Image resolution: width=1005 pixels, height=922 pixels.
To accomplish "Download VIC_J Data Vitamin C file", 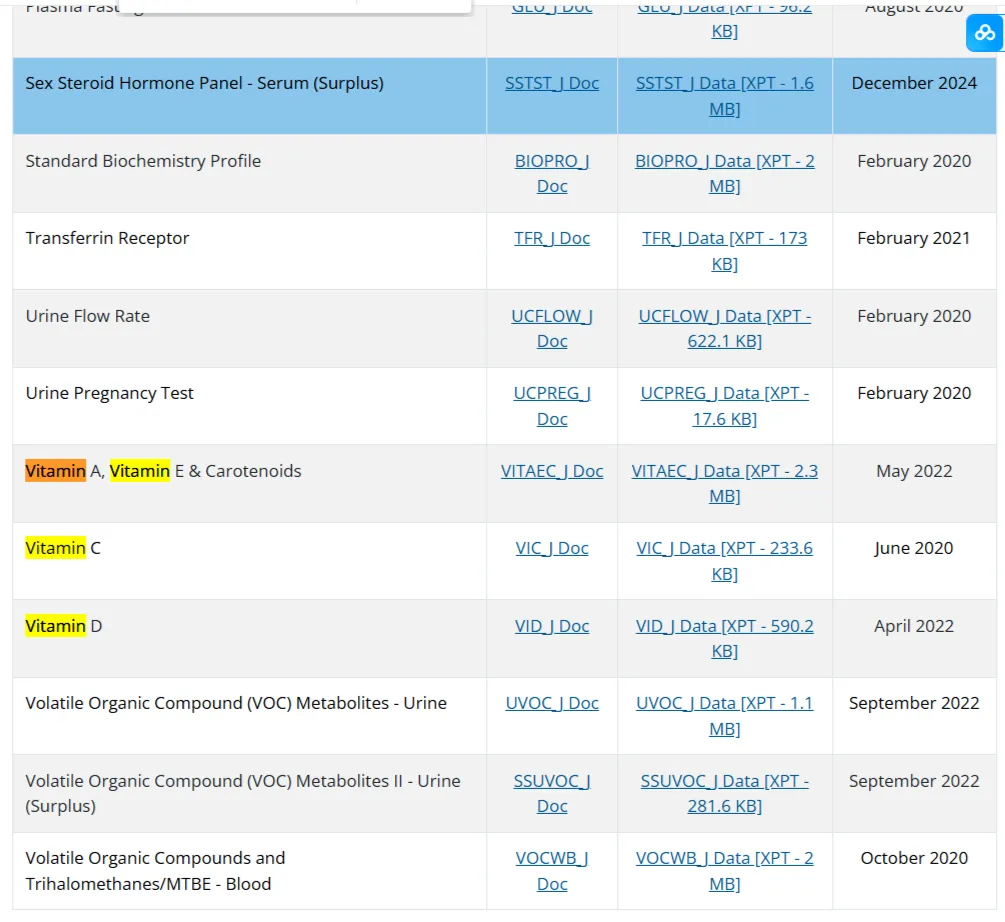I will coord(724,561).
